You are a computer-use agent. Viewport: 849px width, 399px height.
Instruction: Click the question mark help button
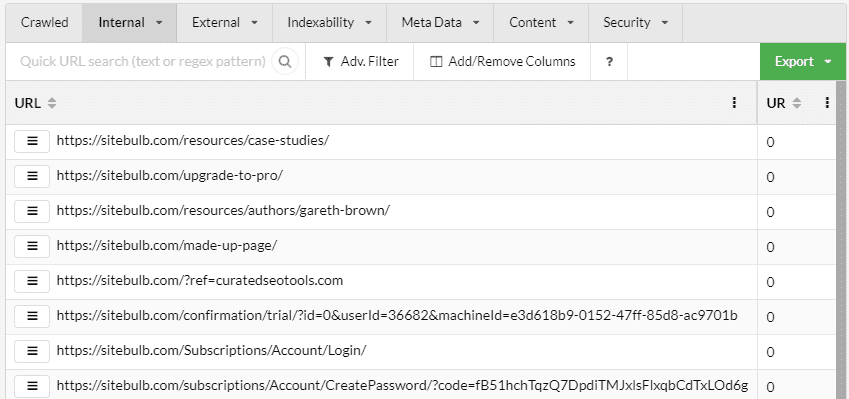pyautogui.click(x=609, y=62)
